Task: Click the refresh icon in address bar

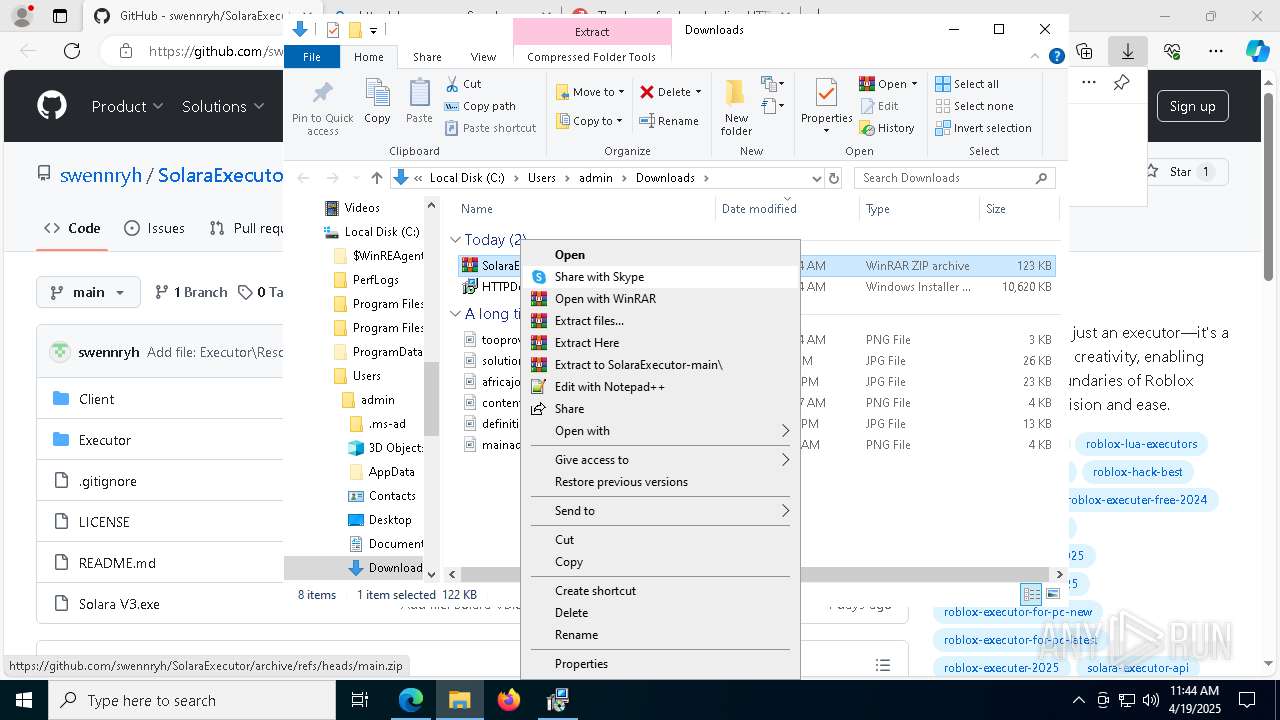Action: coord(834,178)
